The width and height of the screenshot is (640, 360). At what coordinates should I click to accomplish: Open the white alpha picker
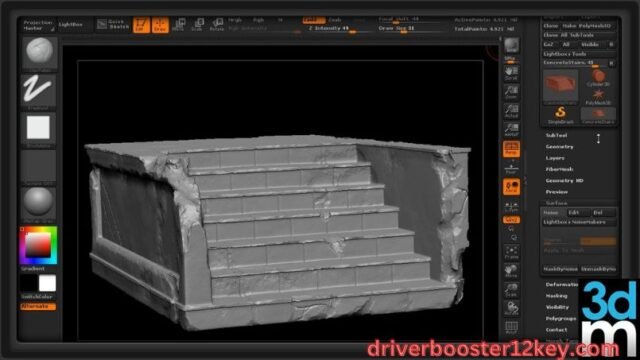pos(38,129)
